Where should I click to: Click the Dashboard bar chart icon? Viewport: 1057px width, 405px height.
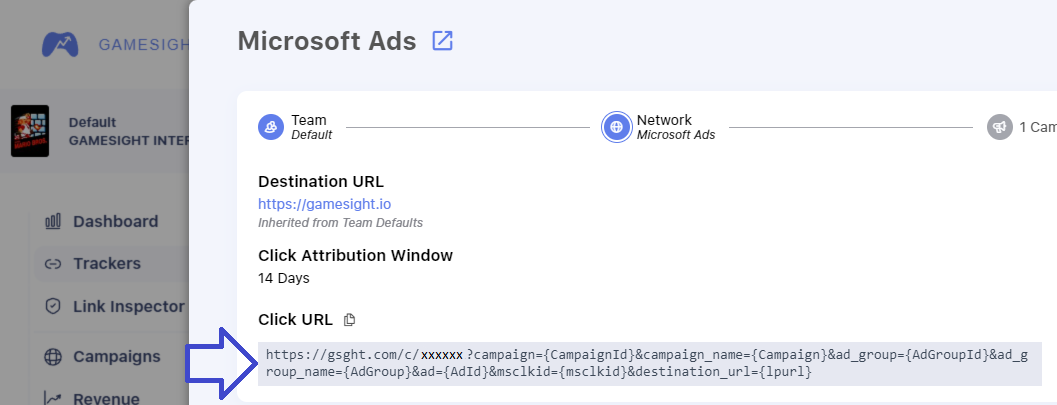coord(53,222)
